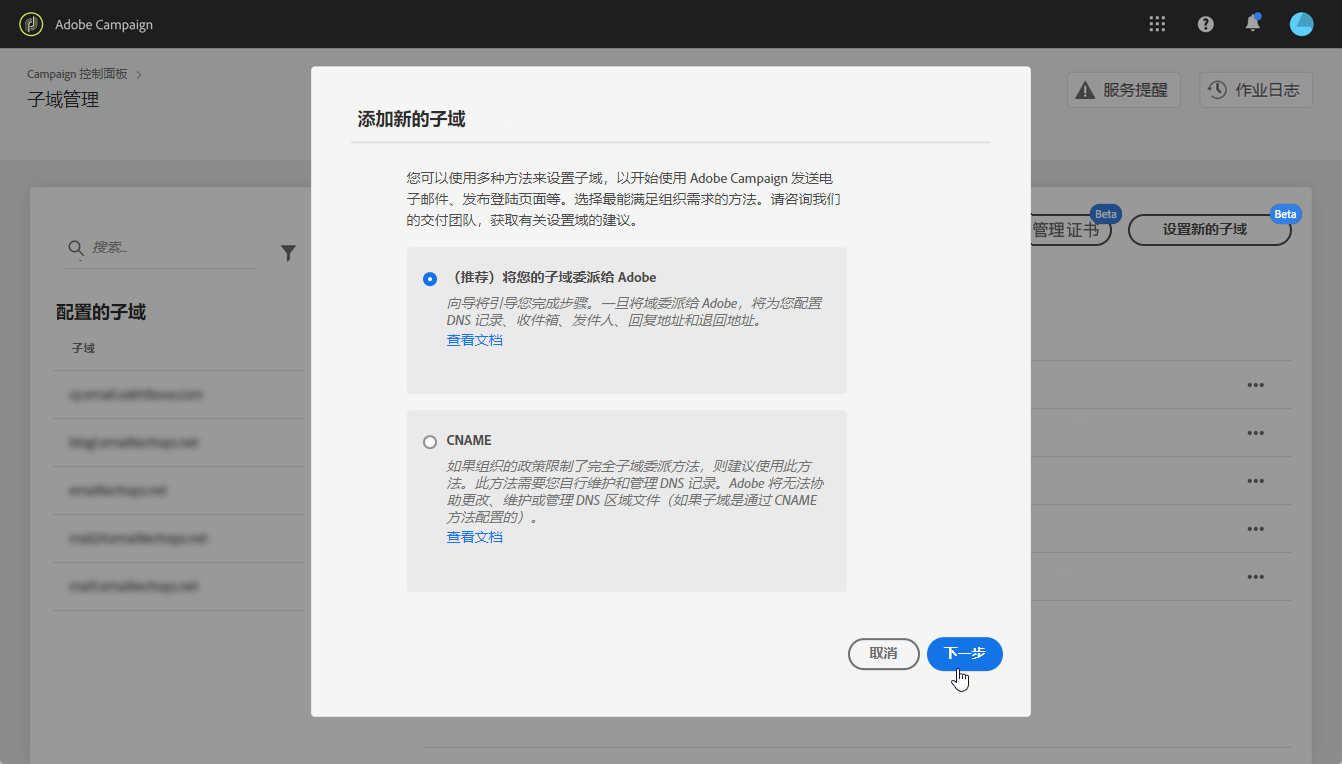Open the user profile avatar
Viewport: 1342px width, 764px height.
pyautogui.click(x=1301, y=24)
